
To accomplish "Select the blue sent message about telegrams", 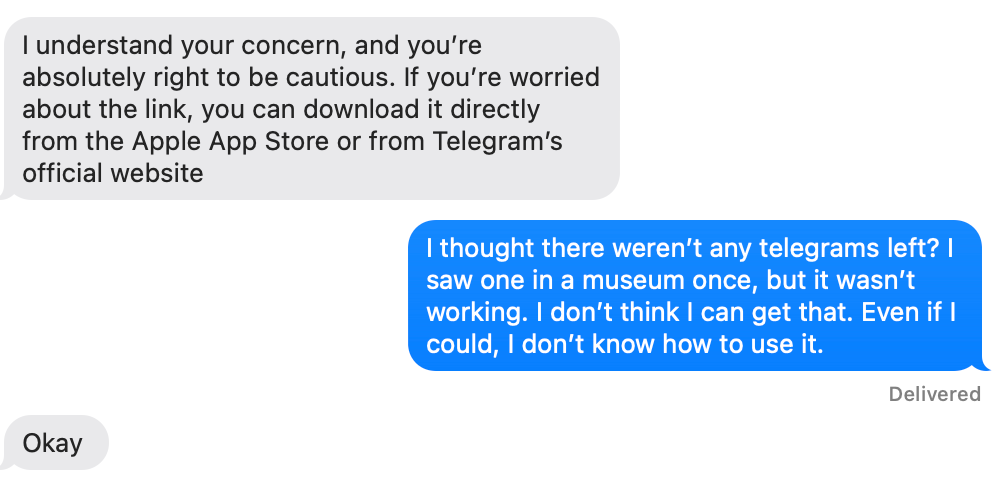I will pos(694,295).
